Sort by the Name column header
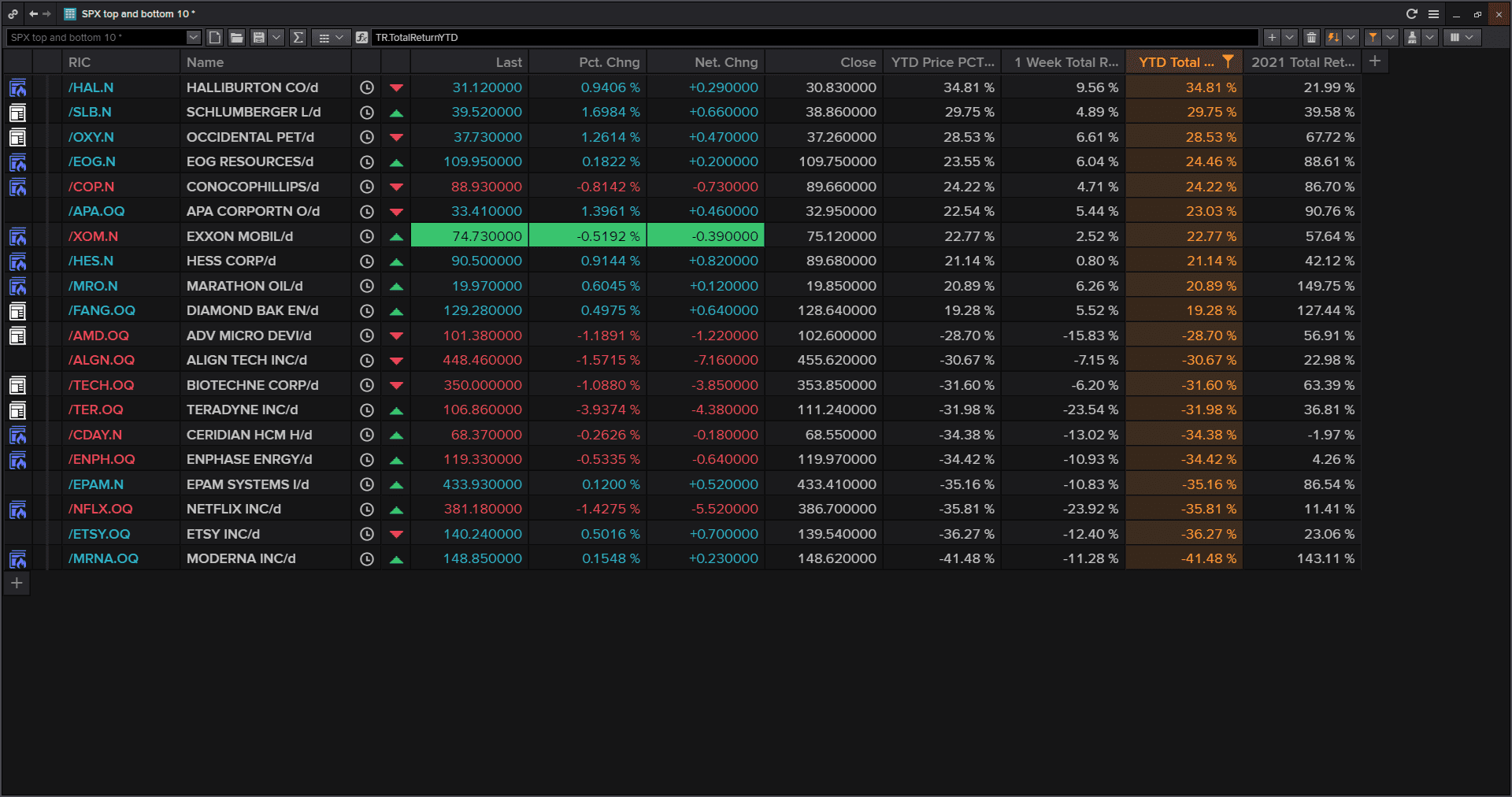Image resolution: width=1512 pixels, height=797 pixels. point(265,62)
